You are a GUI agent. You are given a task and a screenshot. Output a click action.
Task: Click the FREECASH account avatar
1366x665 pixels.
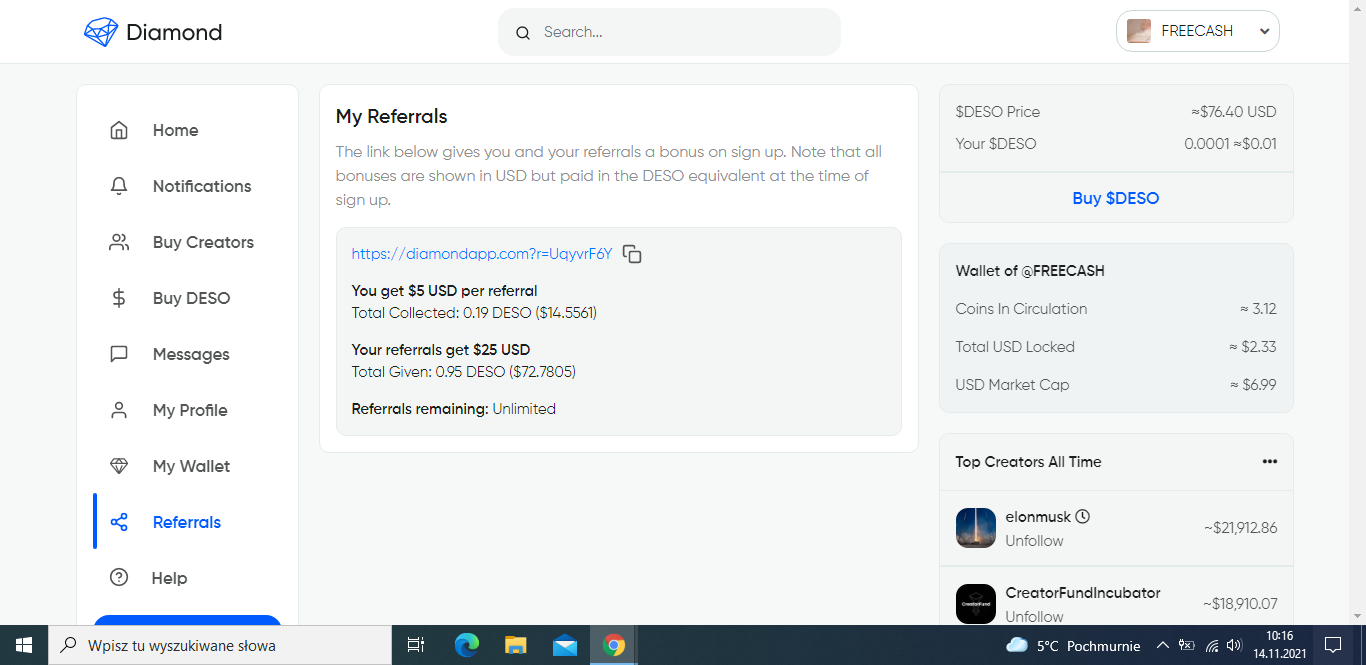1138,31
